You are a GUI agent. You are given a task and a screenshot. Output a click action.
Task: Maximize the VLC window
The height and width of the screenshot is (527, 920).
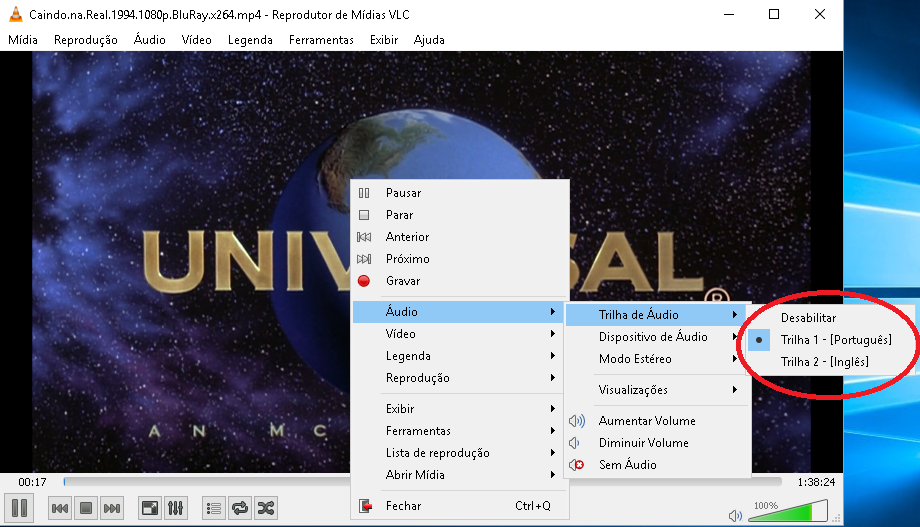pos(774,14)
